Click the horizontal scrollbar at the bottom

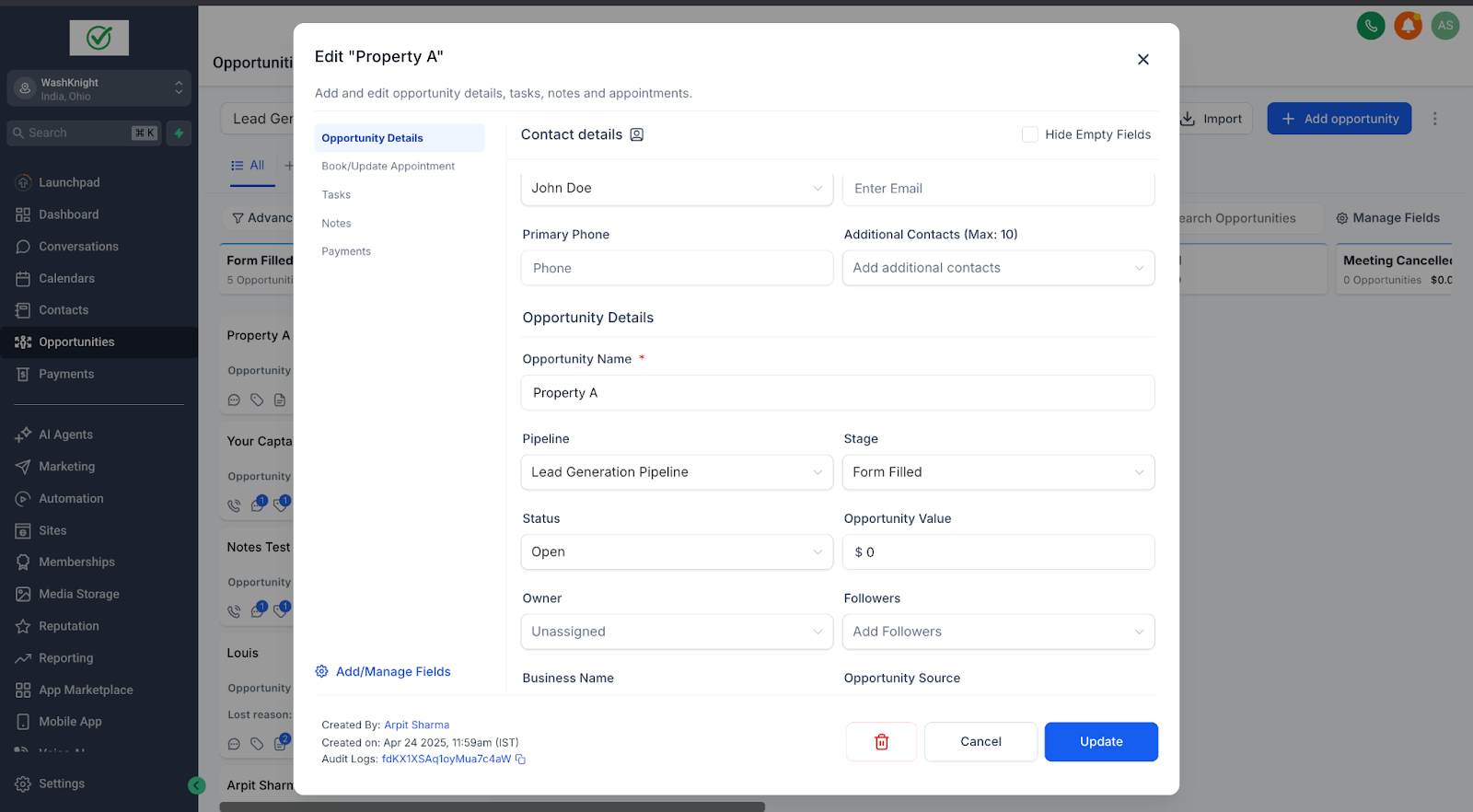pos(493,806)
